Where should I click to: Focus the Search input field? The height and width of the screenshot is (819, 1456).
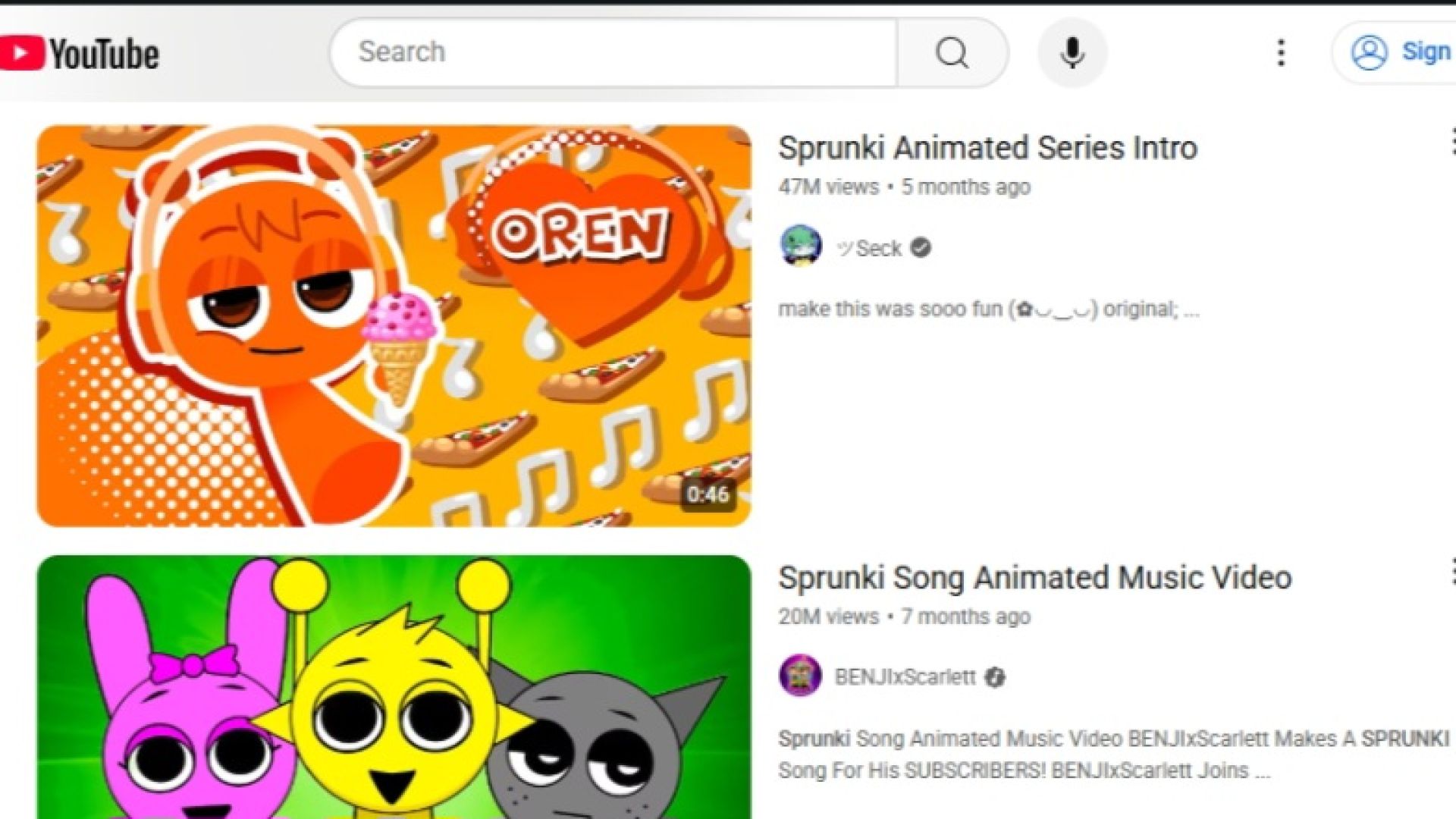[x=613, y=52]
